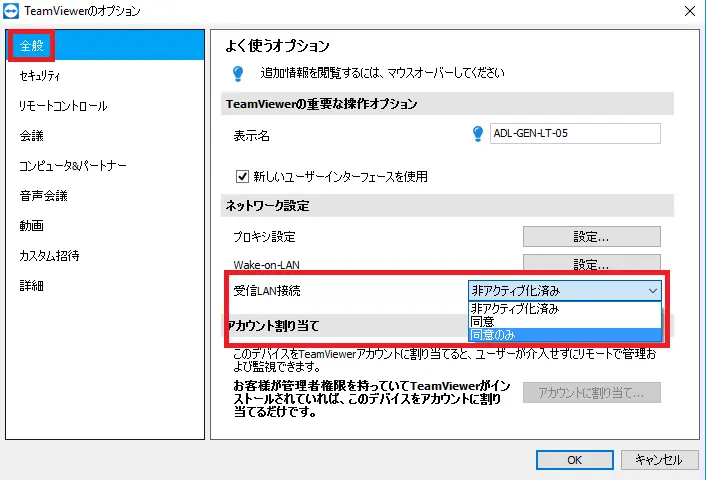Collapse the 受信LAN接続 dropdown

(565, 291)
